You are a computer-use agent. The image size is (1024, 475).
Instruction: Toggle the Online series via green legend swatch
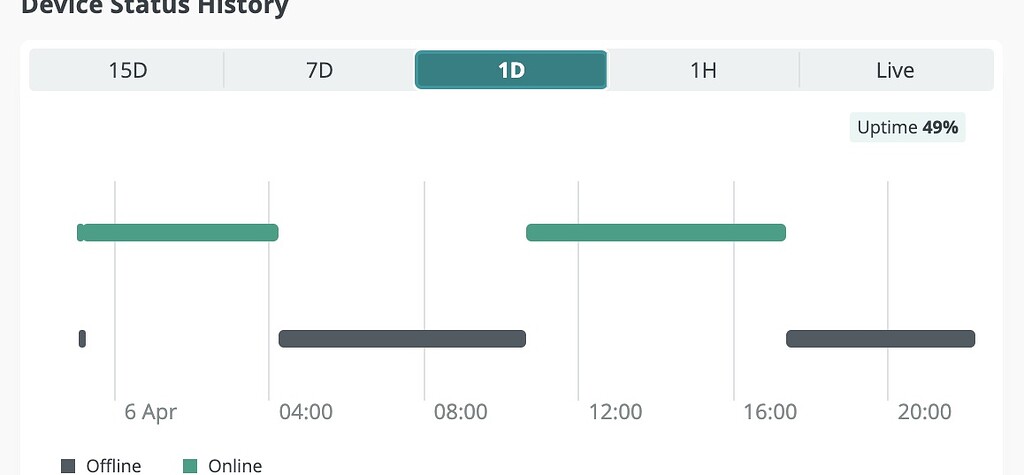point(190,465)
